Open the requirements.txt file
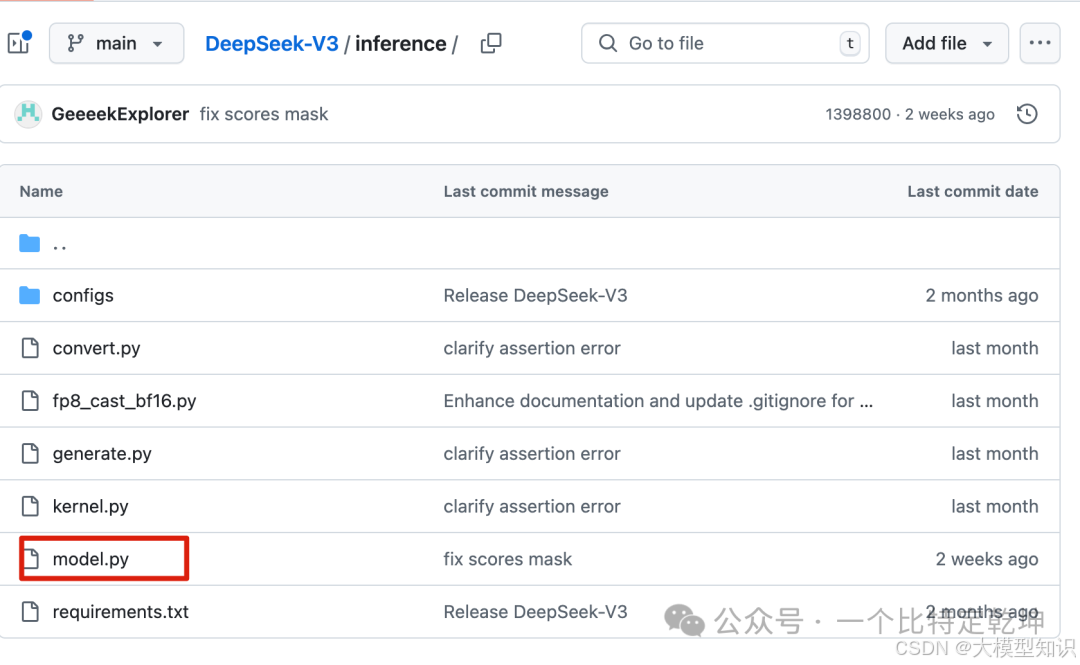The width and height of the screenshot is (1080, 665). click(x=121, y=612)
